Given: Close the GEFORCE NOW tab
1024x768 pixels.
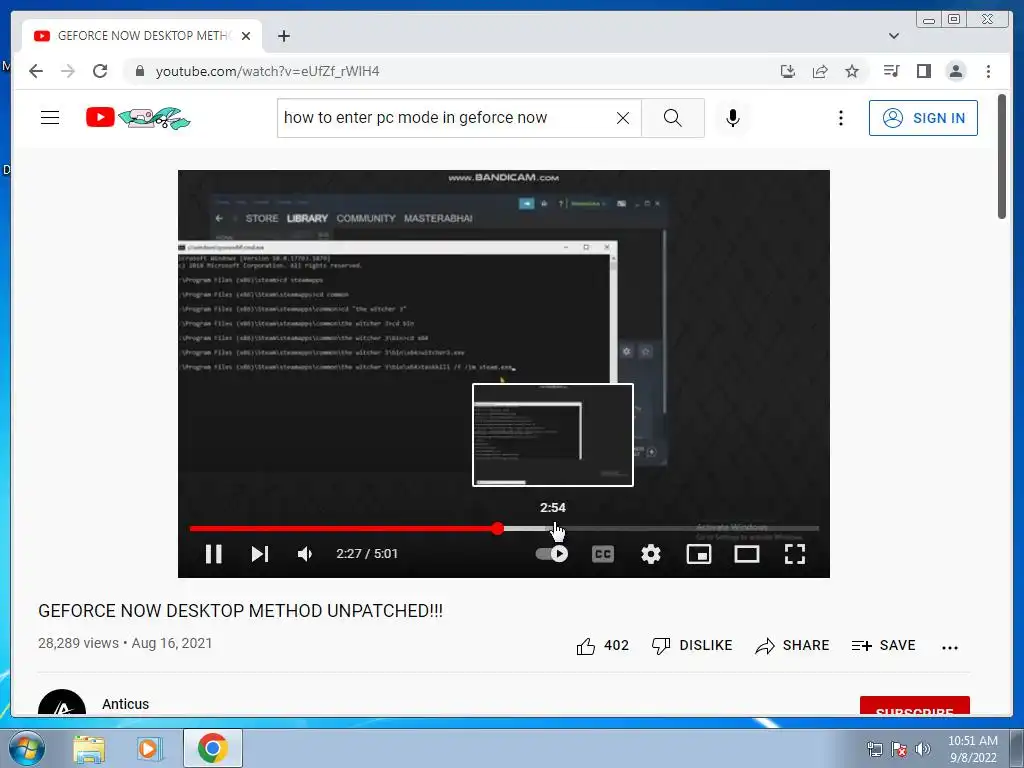Looking at the screenshot, I should point(246,36).
